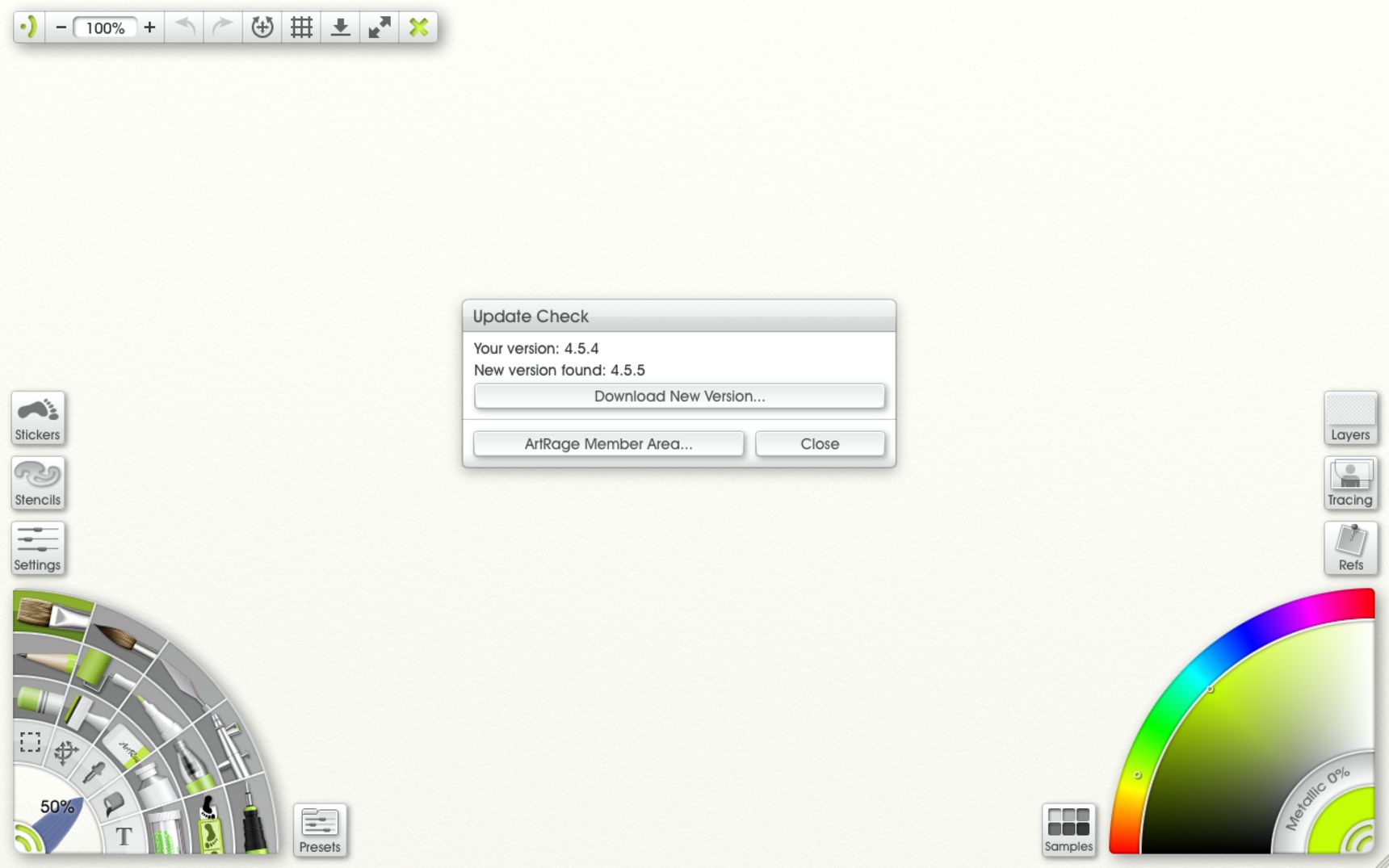Toggle the canvas grid overlay
This screenshot has width=1389, height=868.
[301, 27]
